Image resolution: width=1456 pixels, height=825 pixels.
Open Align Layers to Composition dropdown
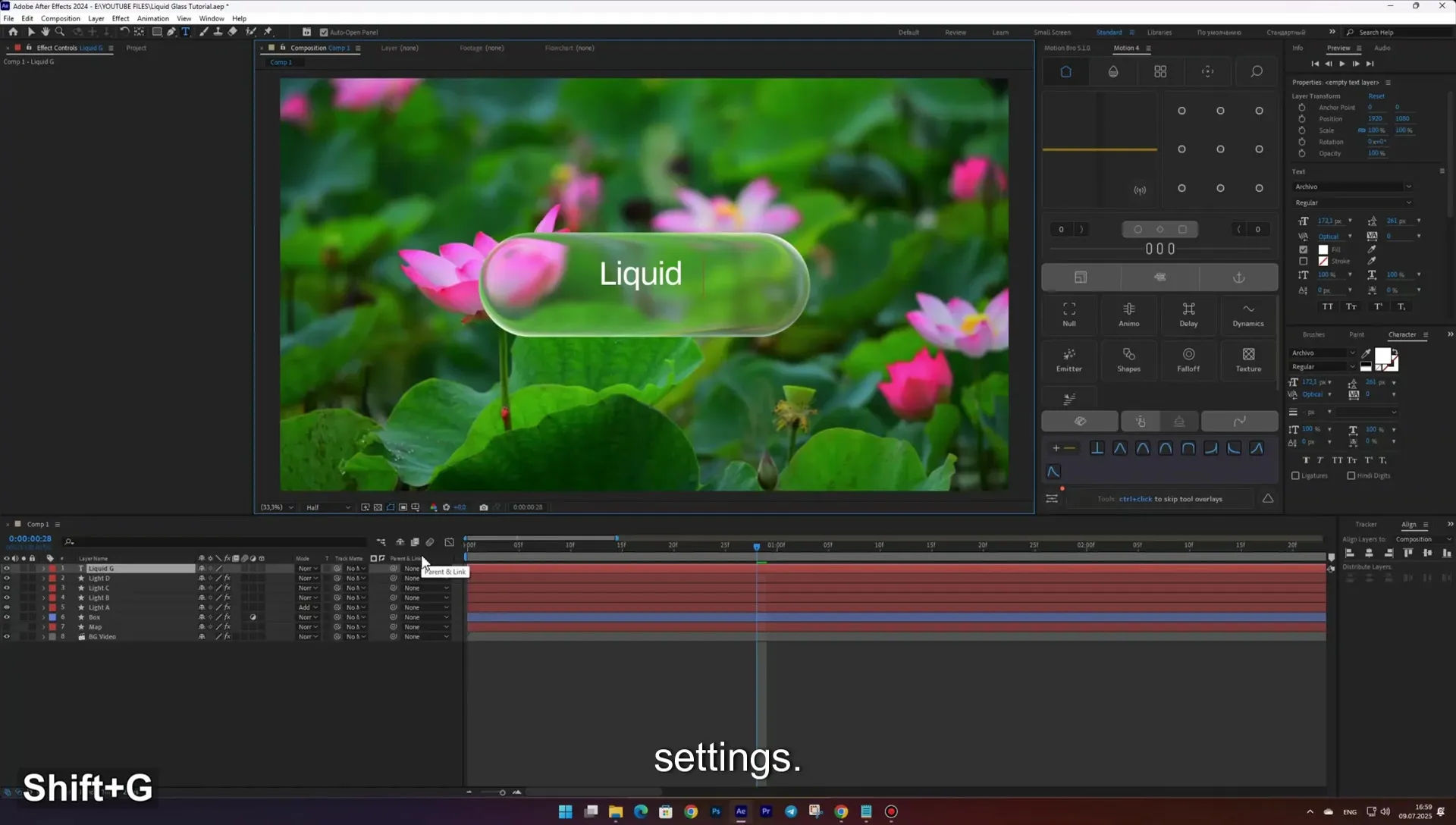click(x=1423, y=539)
